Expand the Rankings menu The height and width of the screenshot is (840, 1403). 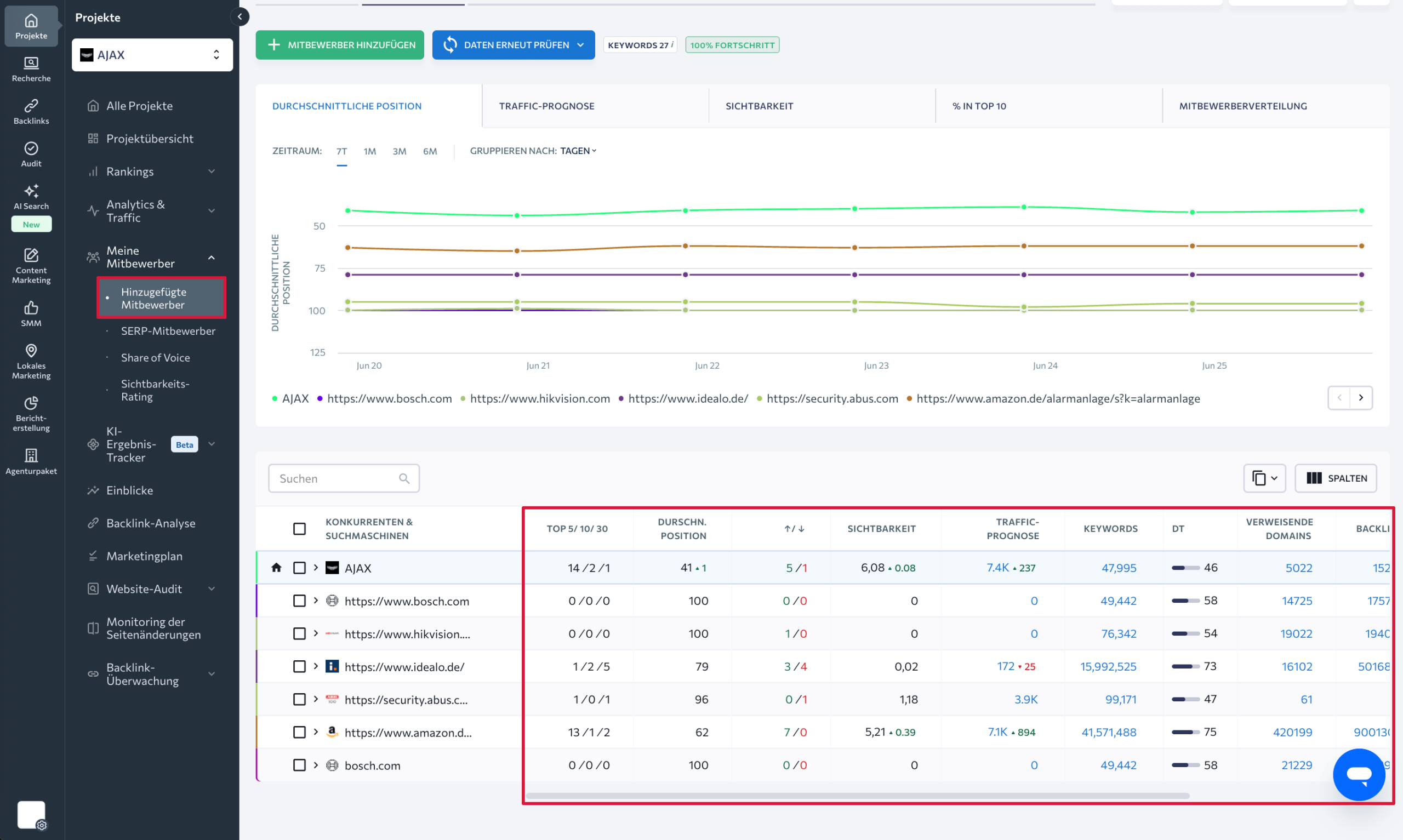(212, 172)
